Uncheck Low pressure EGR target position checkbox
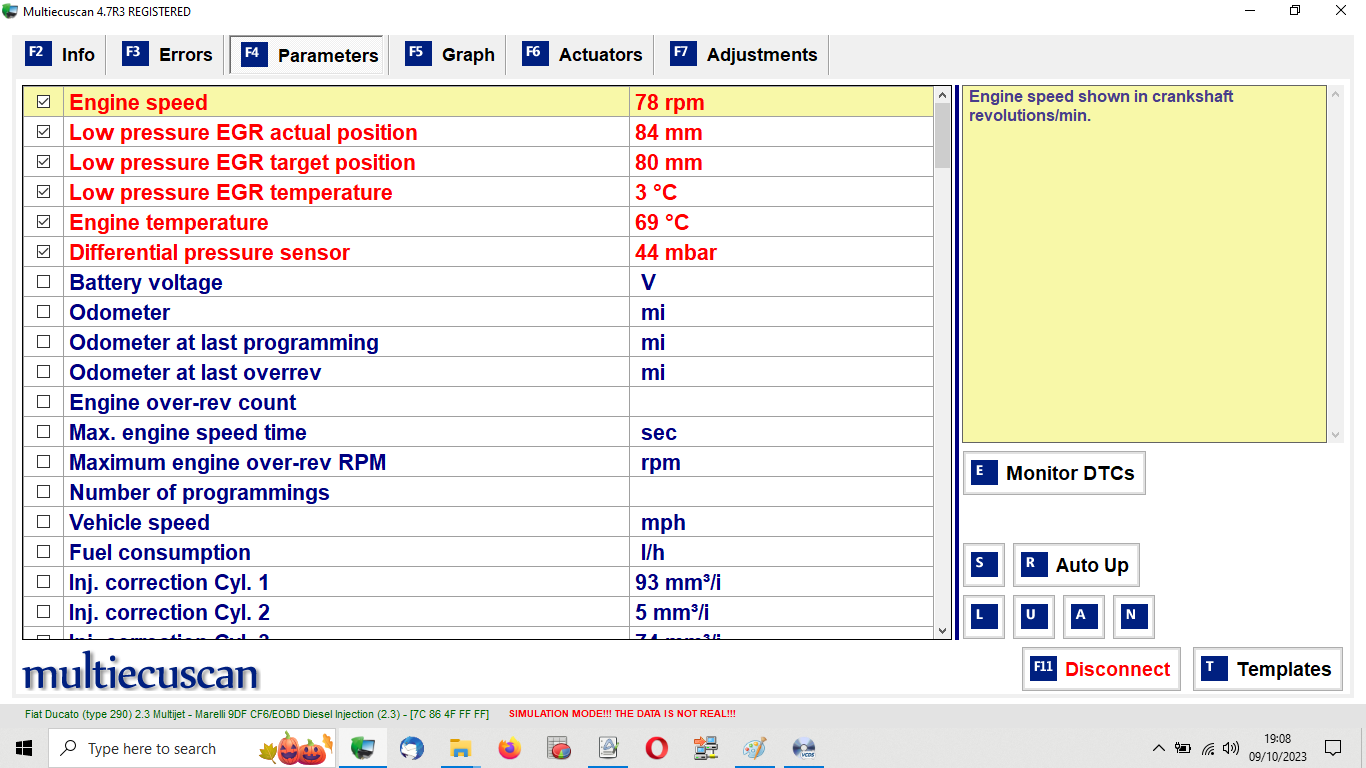 pyautogui.click(x=43, y=162)
